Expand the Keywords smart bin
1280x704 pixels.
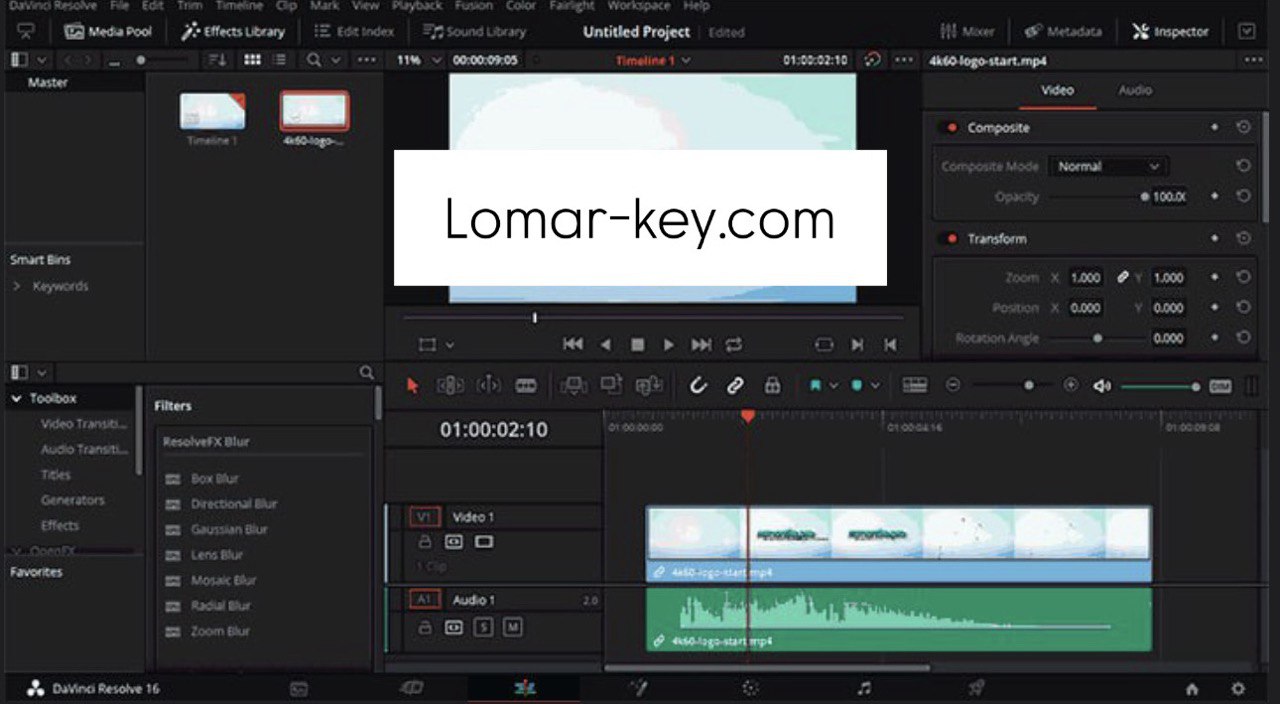click(x=17, y=286)
